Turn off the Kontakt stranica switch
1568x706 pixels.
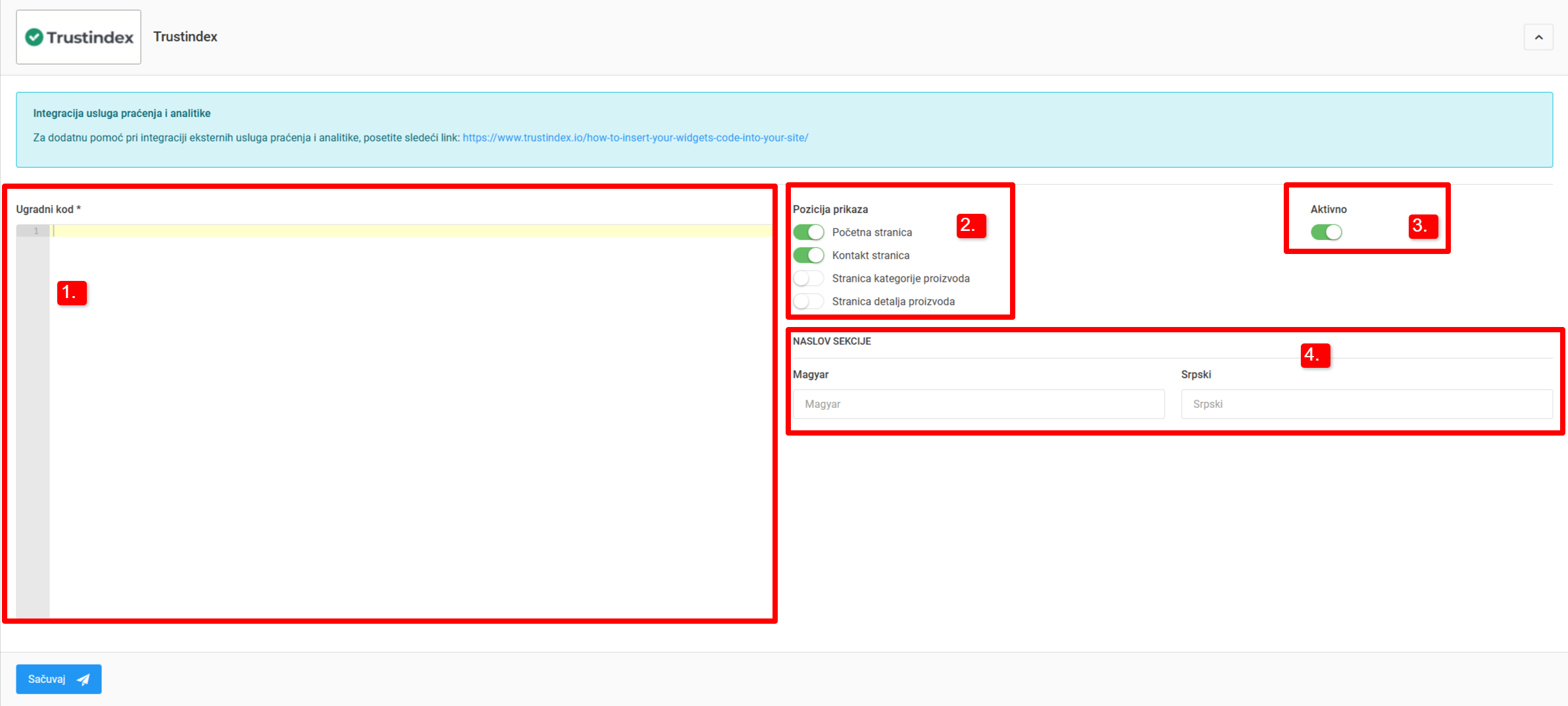pos(808,255)
